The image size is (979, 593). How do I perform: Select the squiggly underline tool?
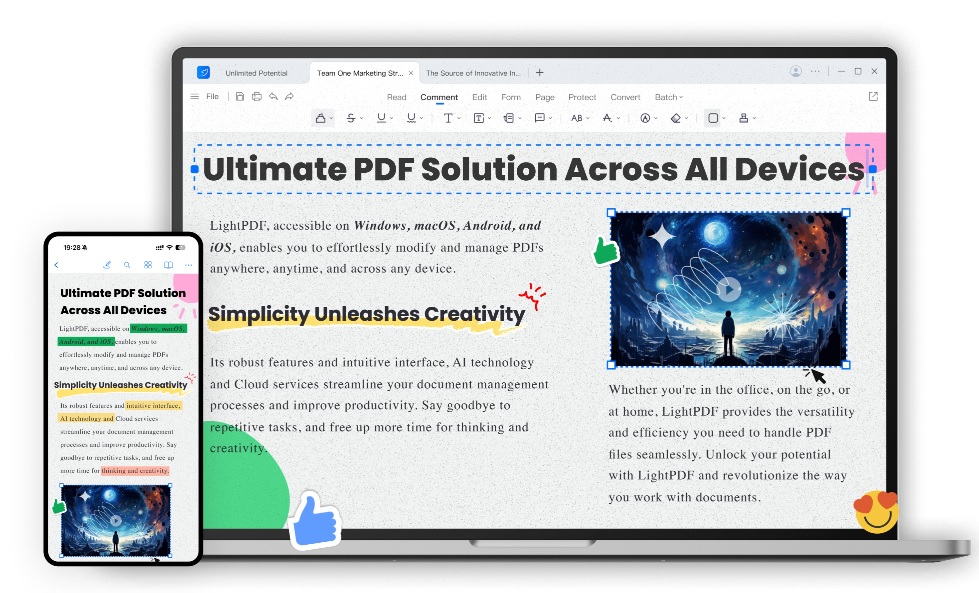[x=411, y=118]
